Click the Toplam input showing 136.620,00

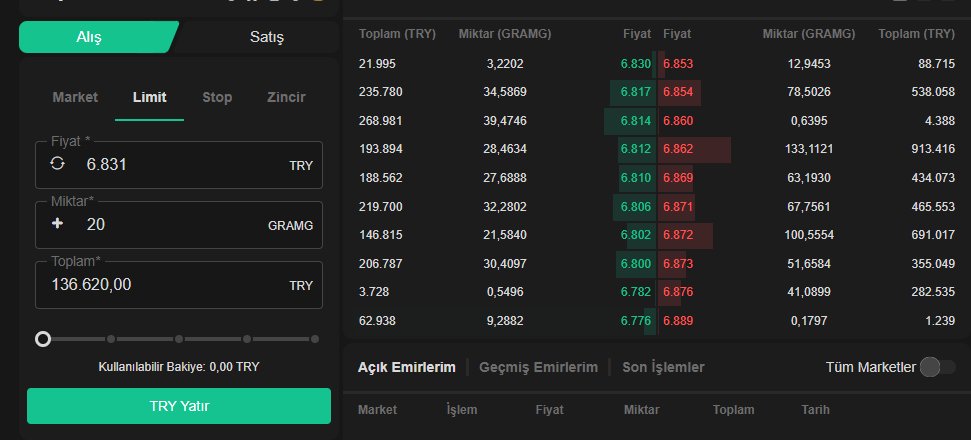[x=179, y=285]
